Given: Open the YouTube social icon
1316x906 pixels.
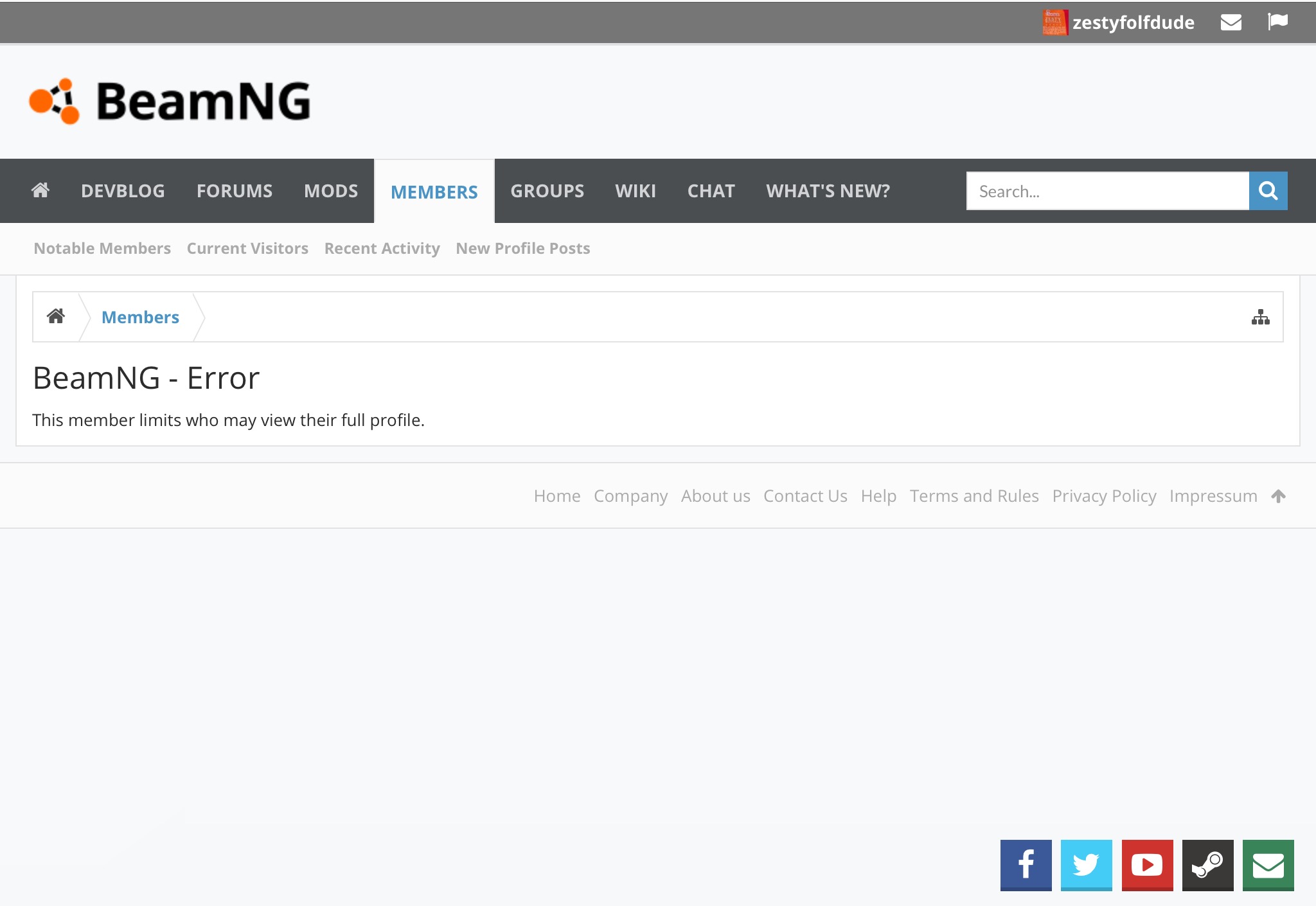Looking at the screenshot, I should click(1148, 865).
